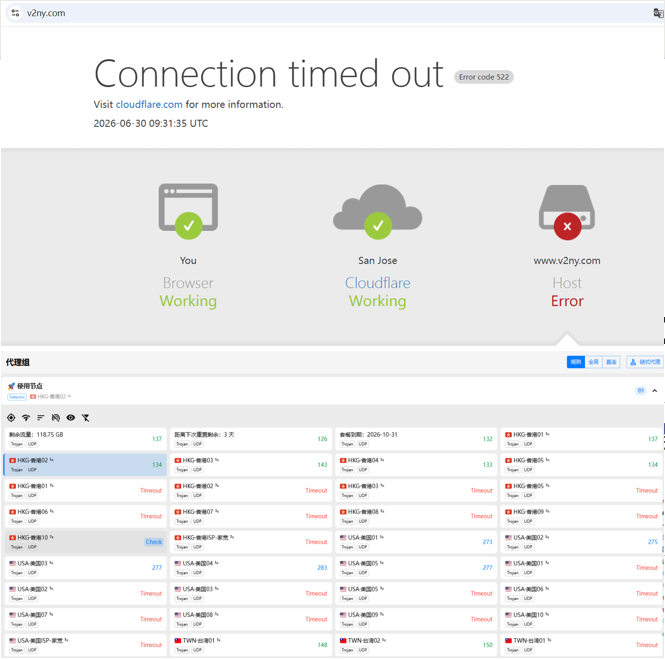This screenshot has height=659, width=665.
Task: Click the sort lines icon
Action: coord(41,418)
